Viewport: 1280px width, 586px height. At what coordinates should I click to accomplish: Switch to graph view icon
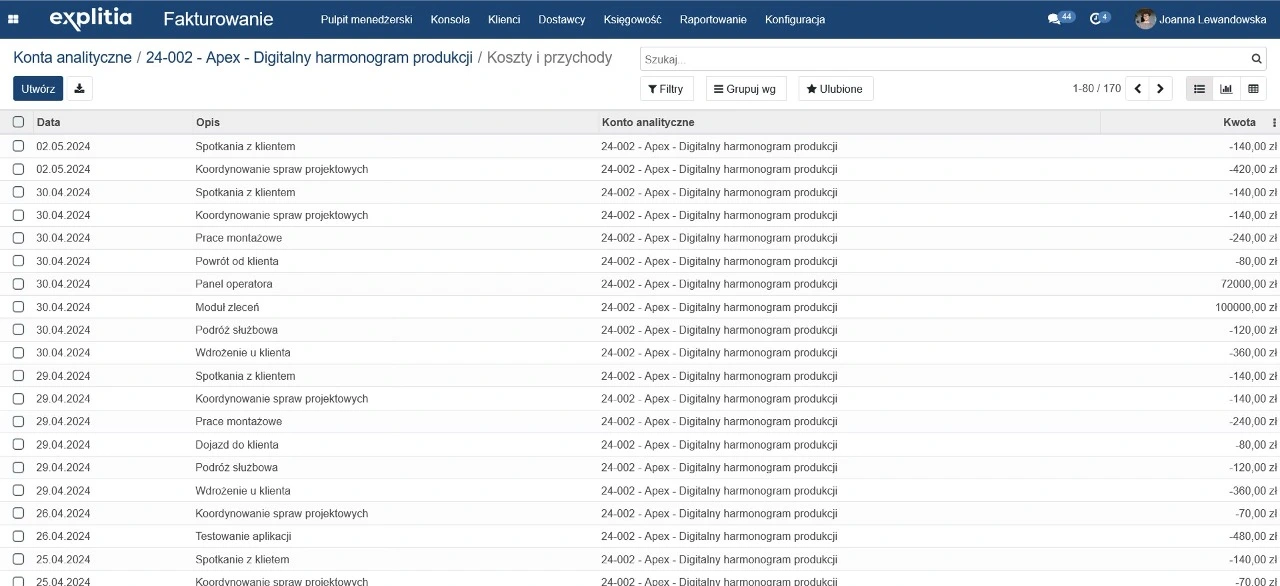[1226, 89]
